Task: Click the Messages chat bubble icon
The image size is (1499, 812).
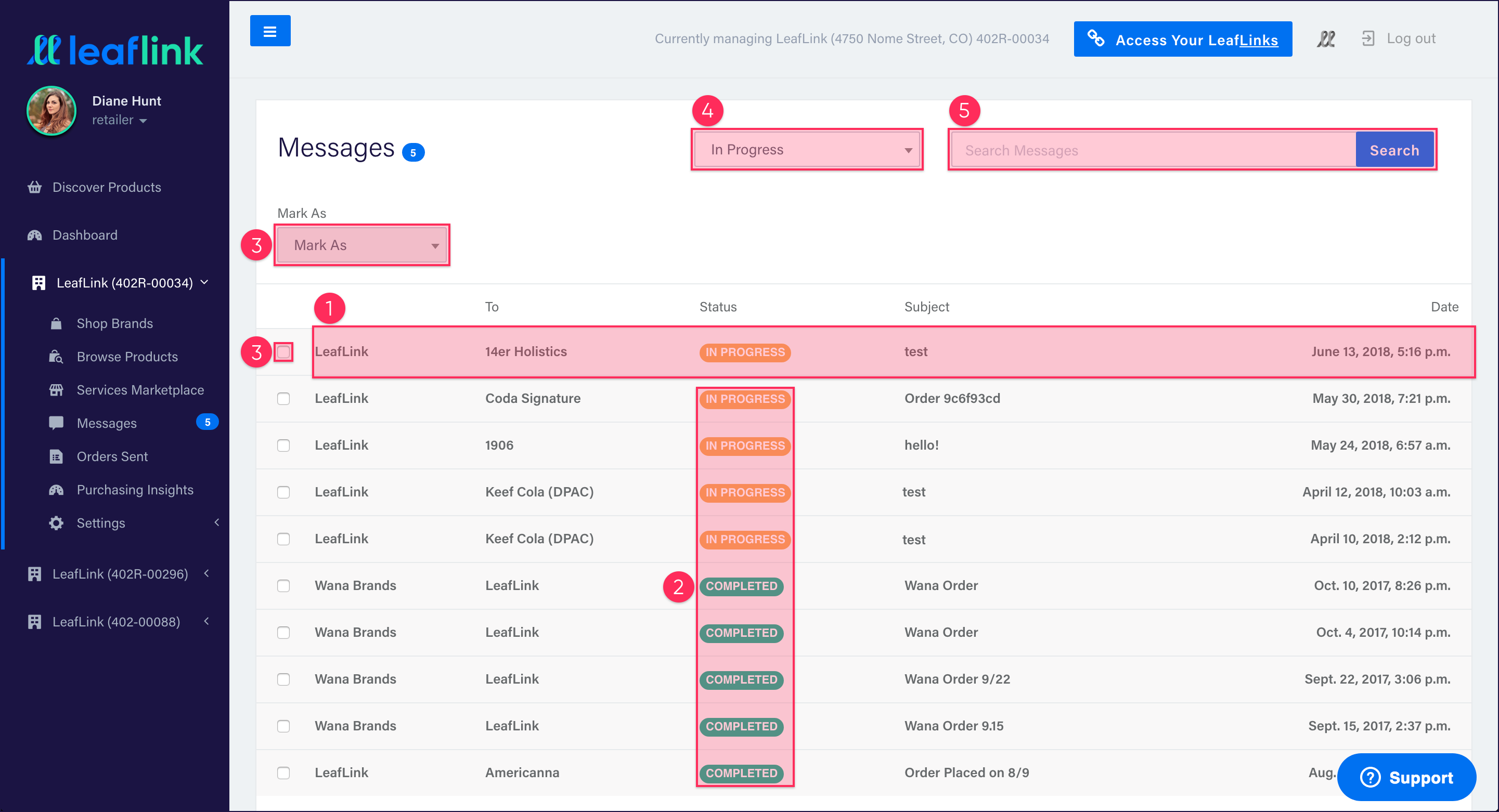Action: tap(56, 424)
